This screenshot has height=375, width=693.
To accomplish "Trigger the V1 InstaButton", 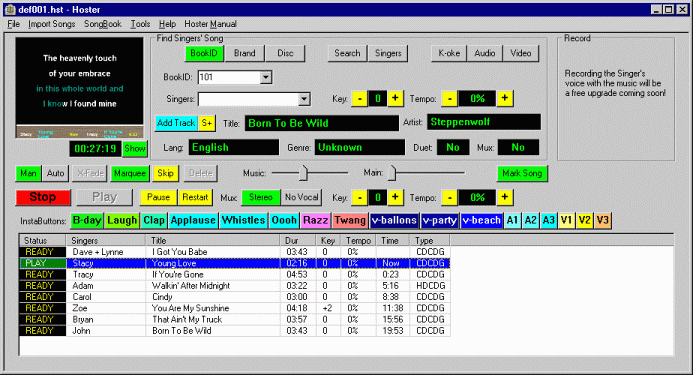I will pyautogui.click(x=567, y=221).
